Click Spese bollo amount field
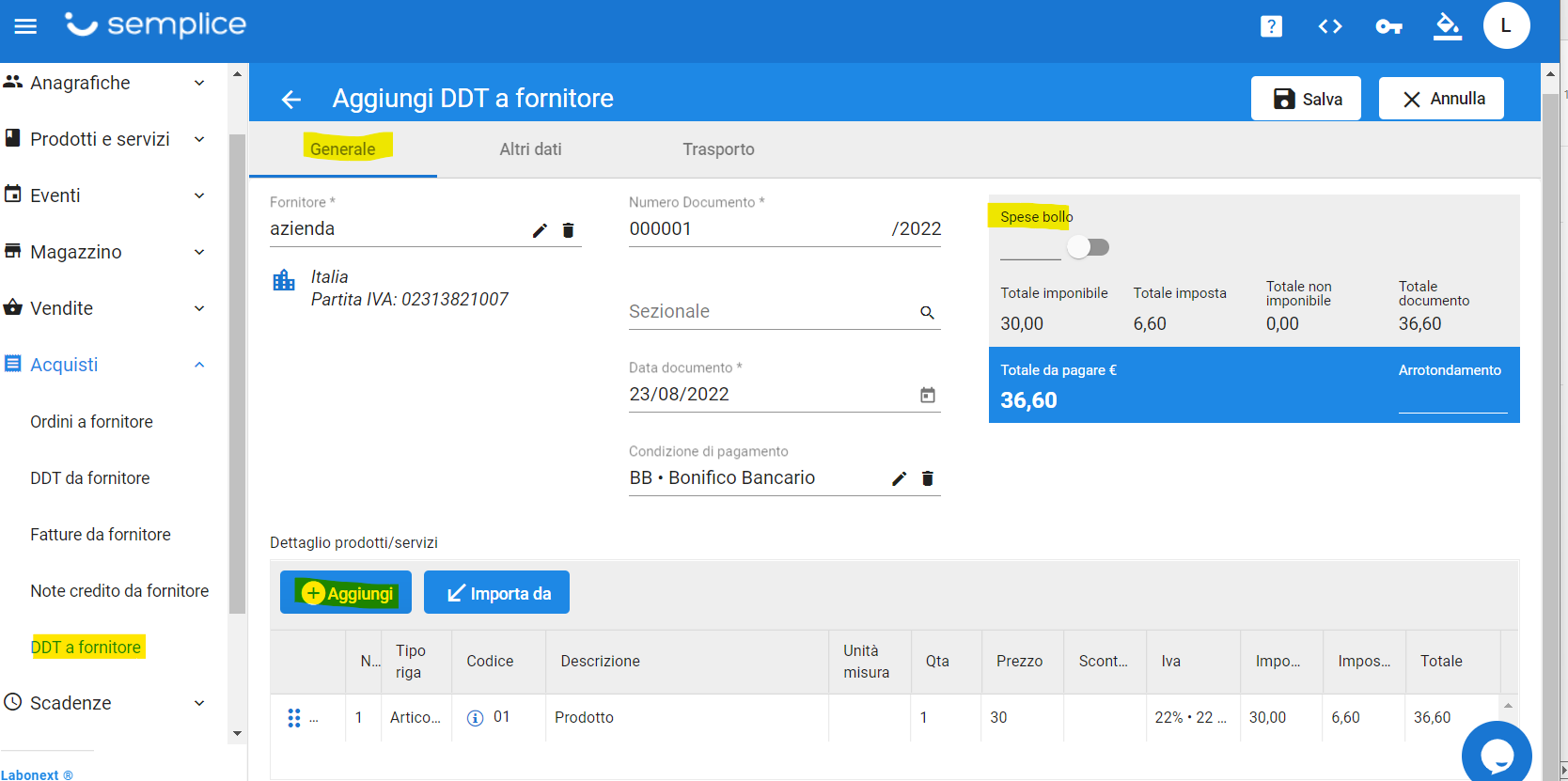Image resolution: width=1568 pixels, height=781 pixels. point(1030,247)
